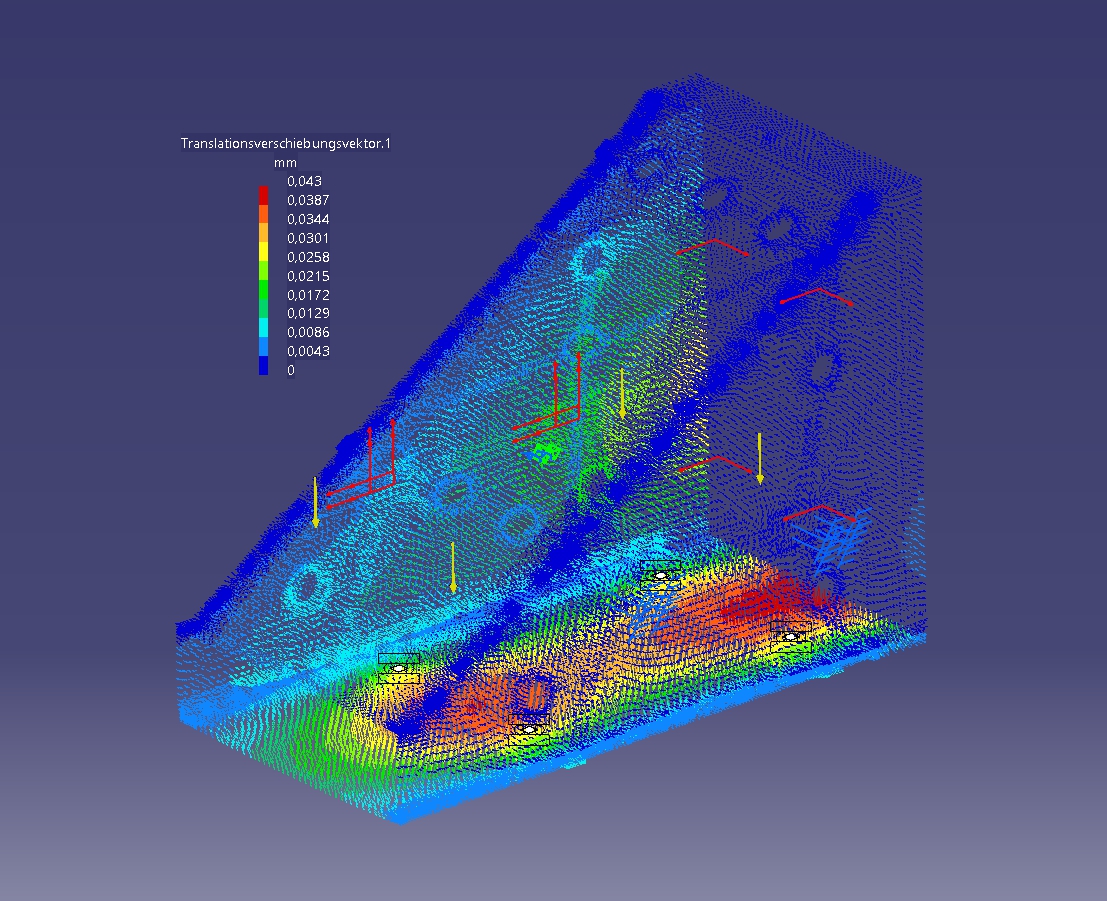Click the 0,0215 legend value
Screen dimensions: 1107x901
[x=308, y=276]
